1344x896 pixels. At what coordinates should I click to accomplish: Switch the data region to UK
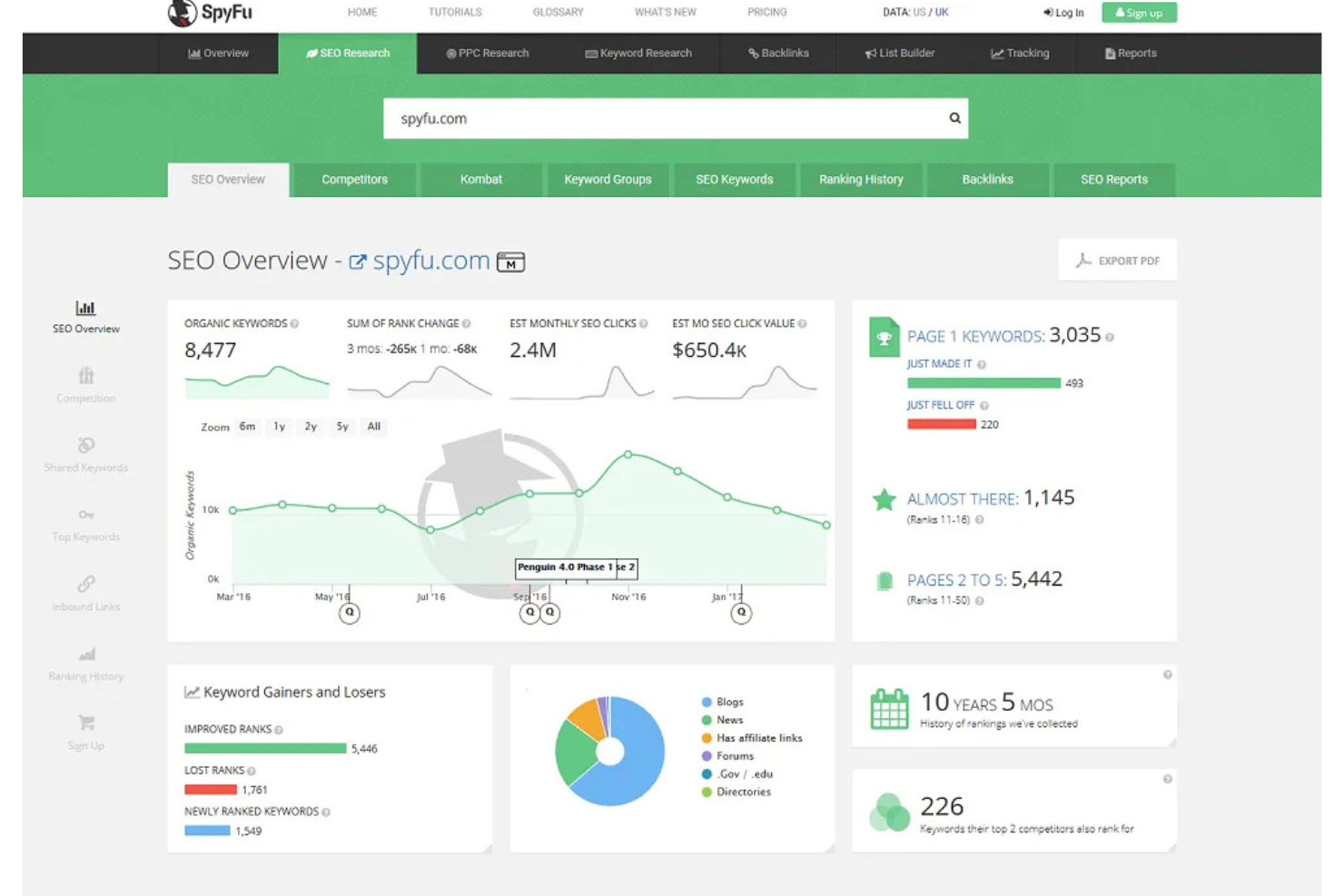(939, 12)
